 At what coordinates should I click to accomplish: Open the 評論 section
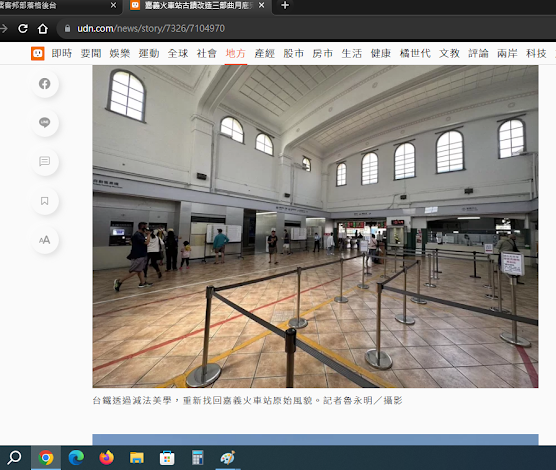coord(479,54)
